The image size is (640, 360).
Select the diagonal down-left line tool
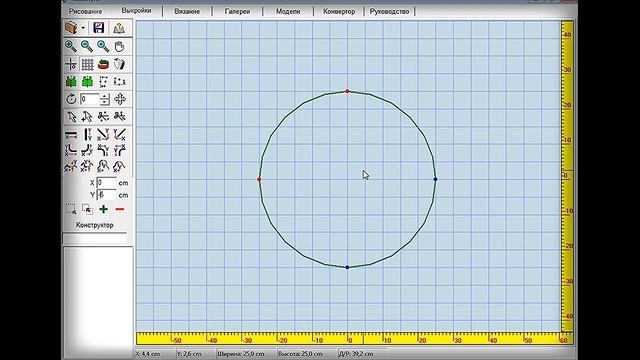point(120,135)
